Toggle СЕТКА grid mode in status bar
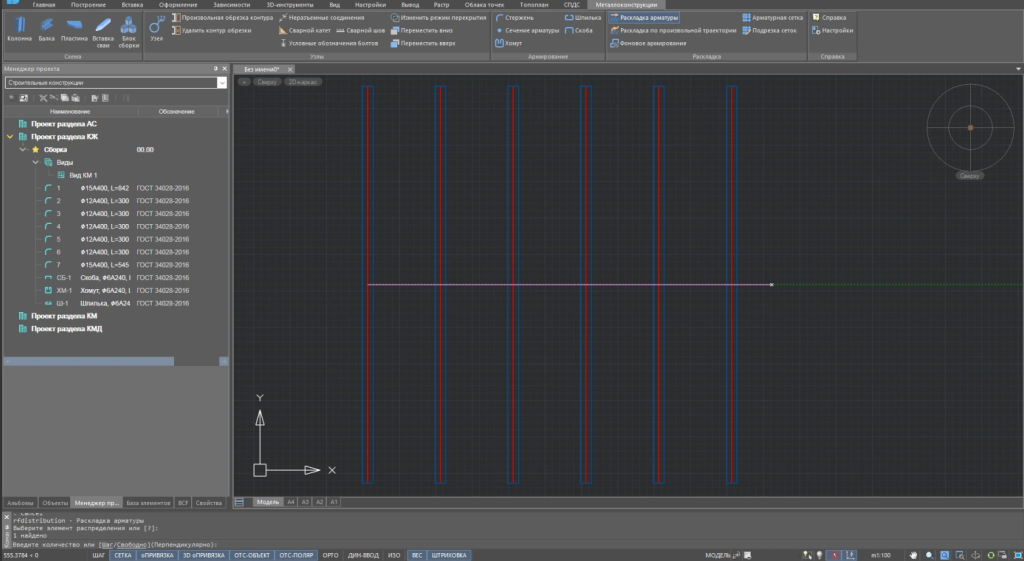The height and width of the screenshot is (561, 1024). pyautogui.click(x=122, y=554)
